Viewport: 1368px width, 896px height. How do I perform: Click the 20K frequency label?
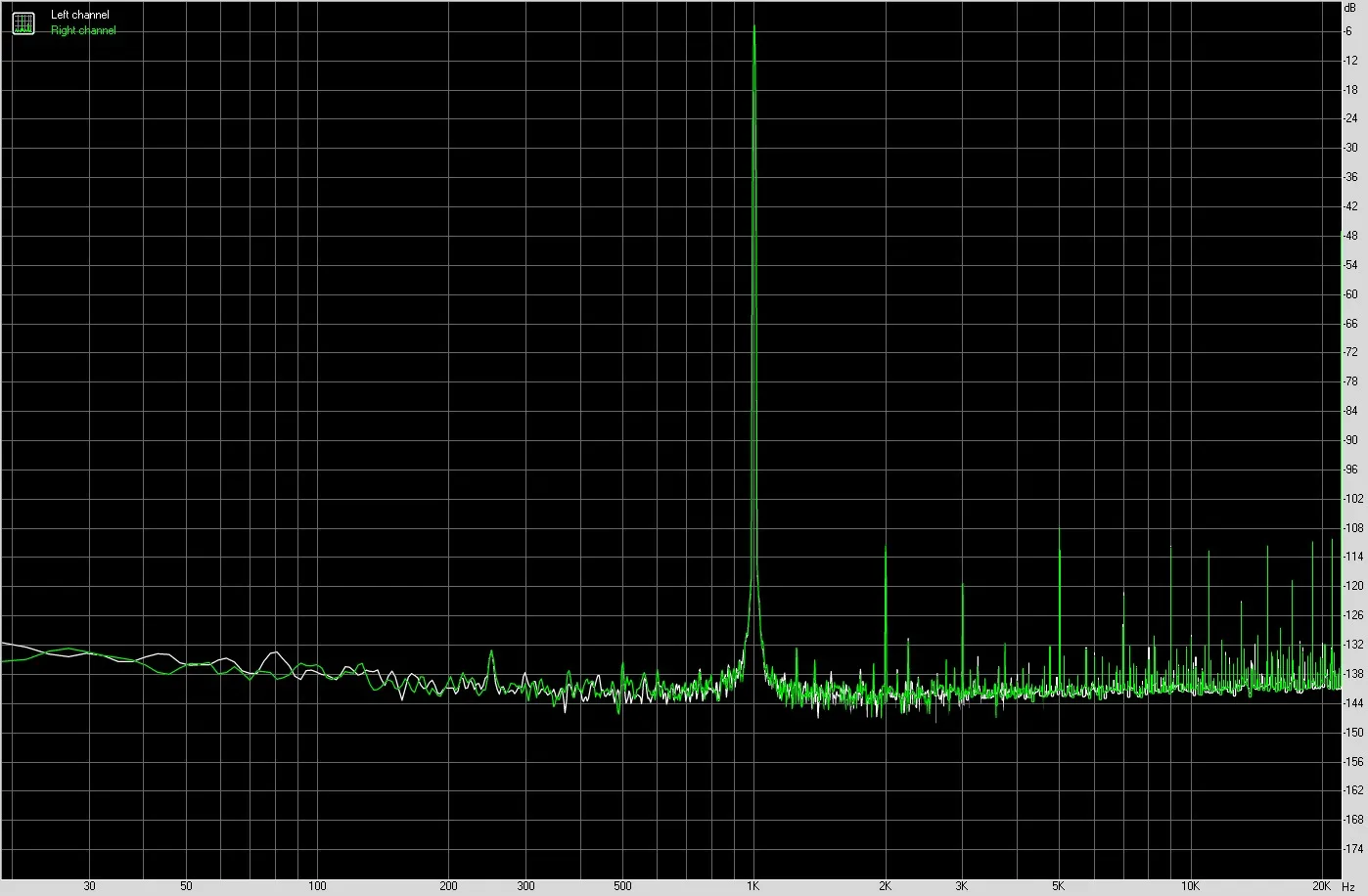click(1321, 886)
